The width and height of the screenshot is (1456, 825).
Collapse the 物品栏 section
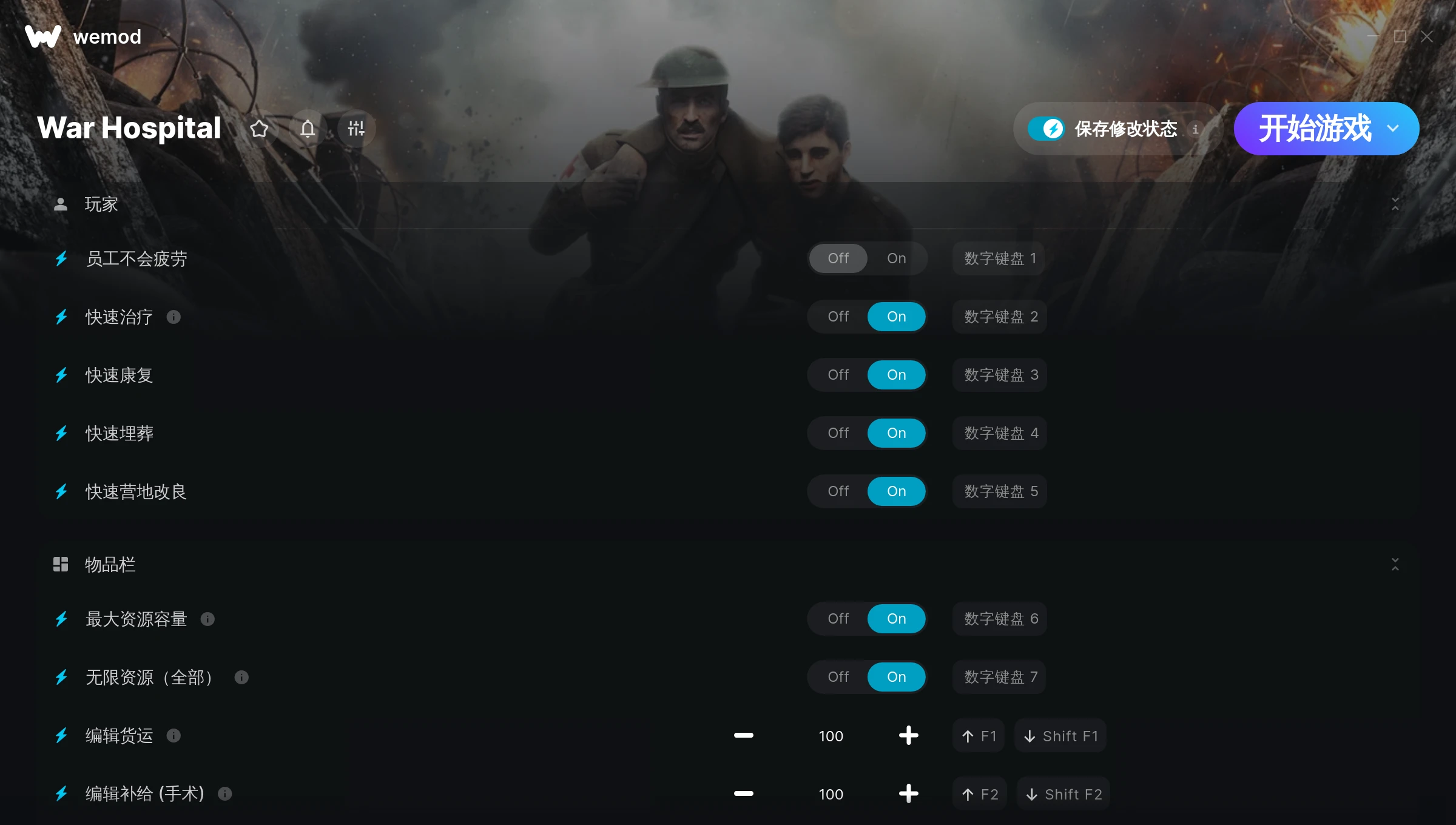click(x=1395, y=564)
